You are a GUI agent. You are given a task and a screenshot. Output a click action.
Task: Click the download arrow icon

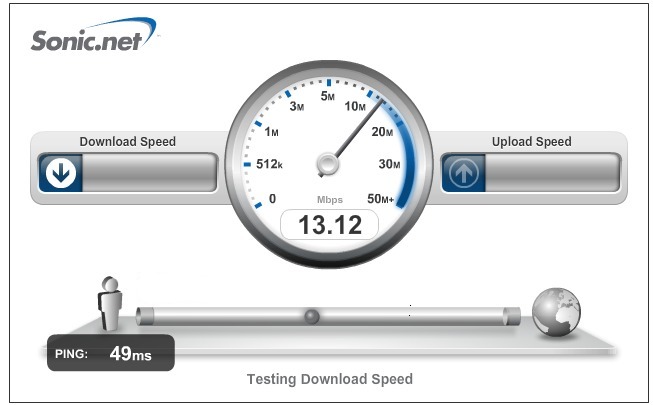pyautogui.click(x=61, y=173)
